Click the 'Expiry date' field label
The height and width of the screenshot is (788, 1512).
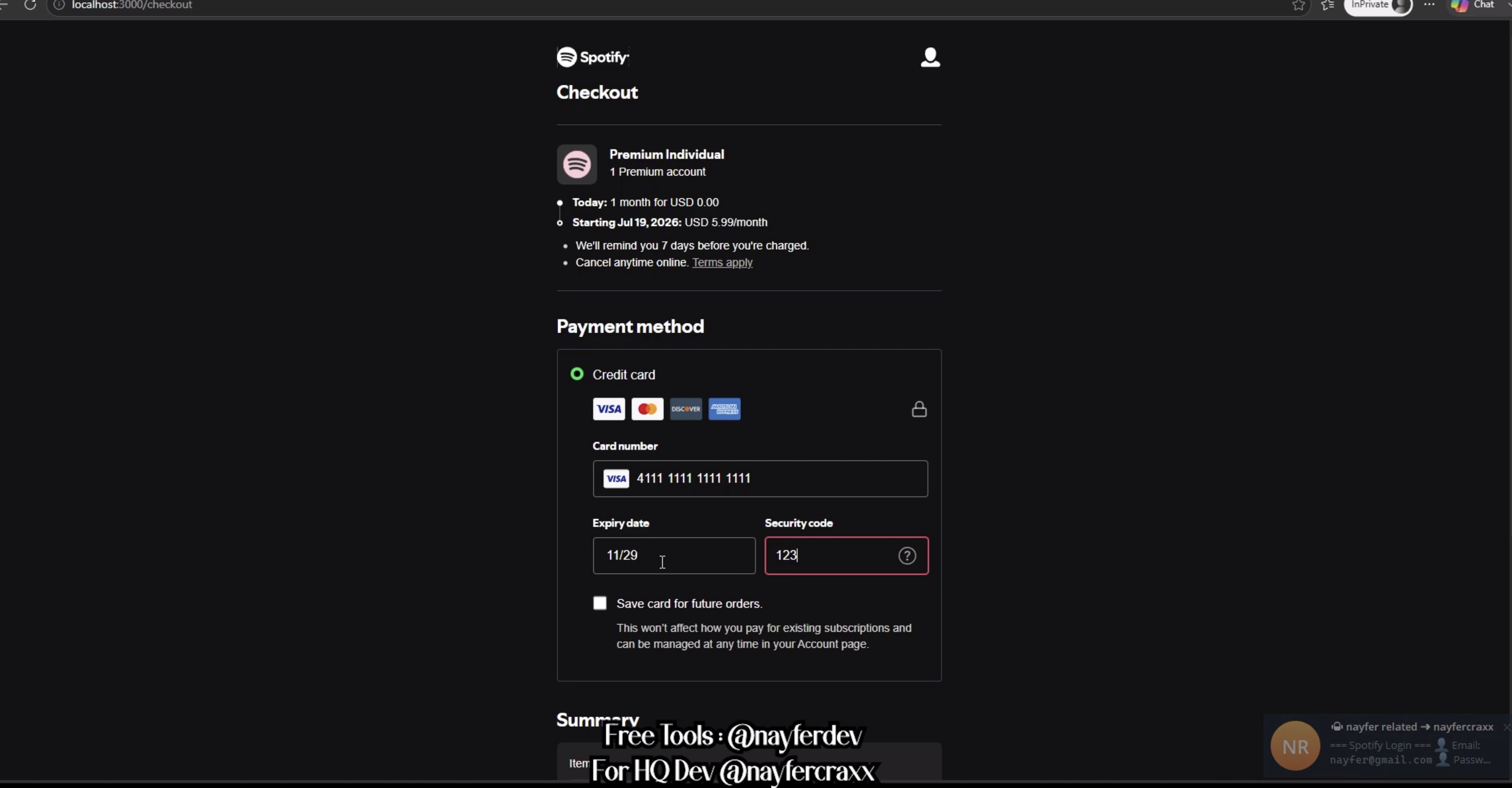pos(621,523)
